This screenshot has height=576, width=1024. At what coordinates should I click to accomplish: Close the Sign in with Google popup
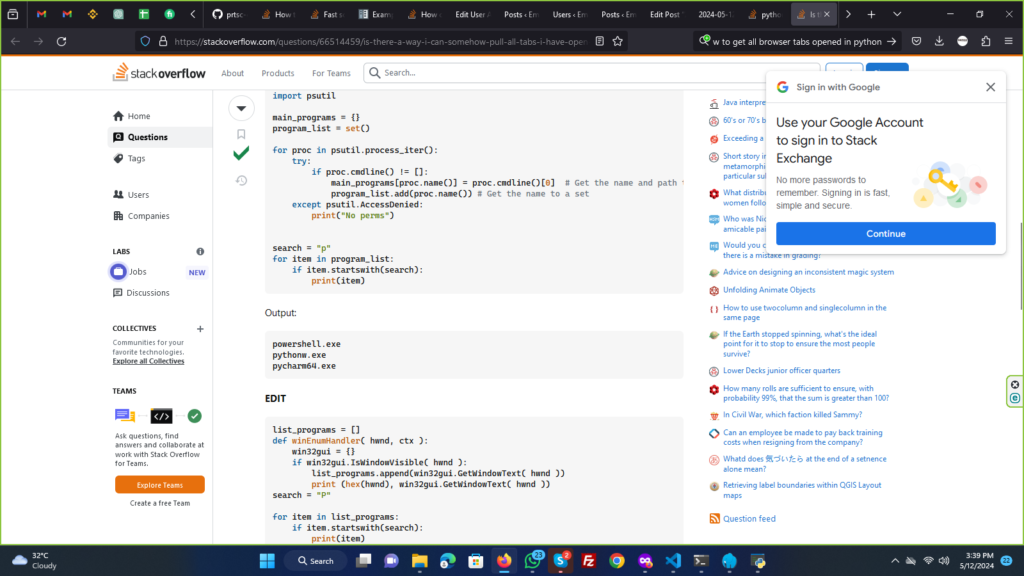coord(990,87)
